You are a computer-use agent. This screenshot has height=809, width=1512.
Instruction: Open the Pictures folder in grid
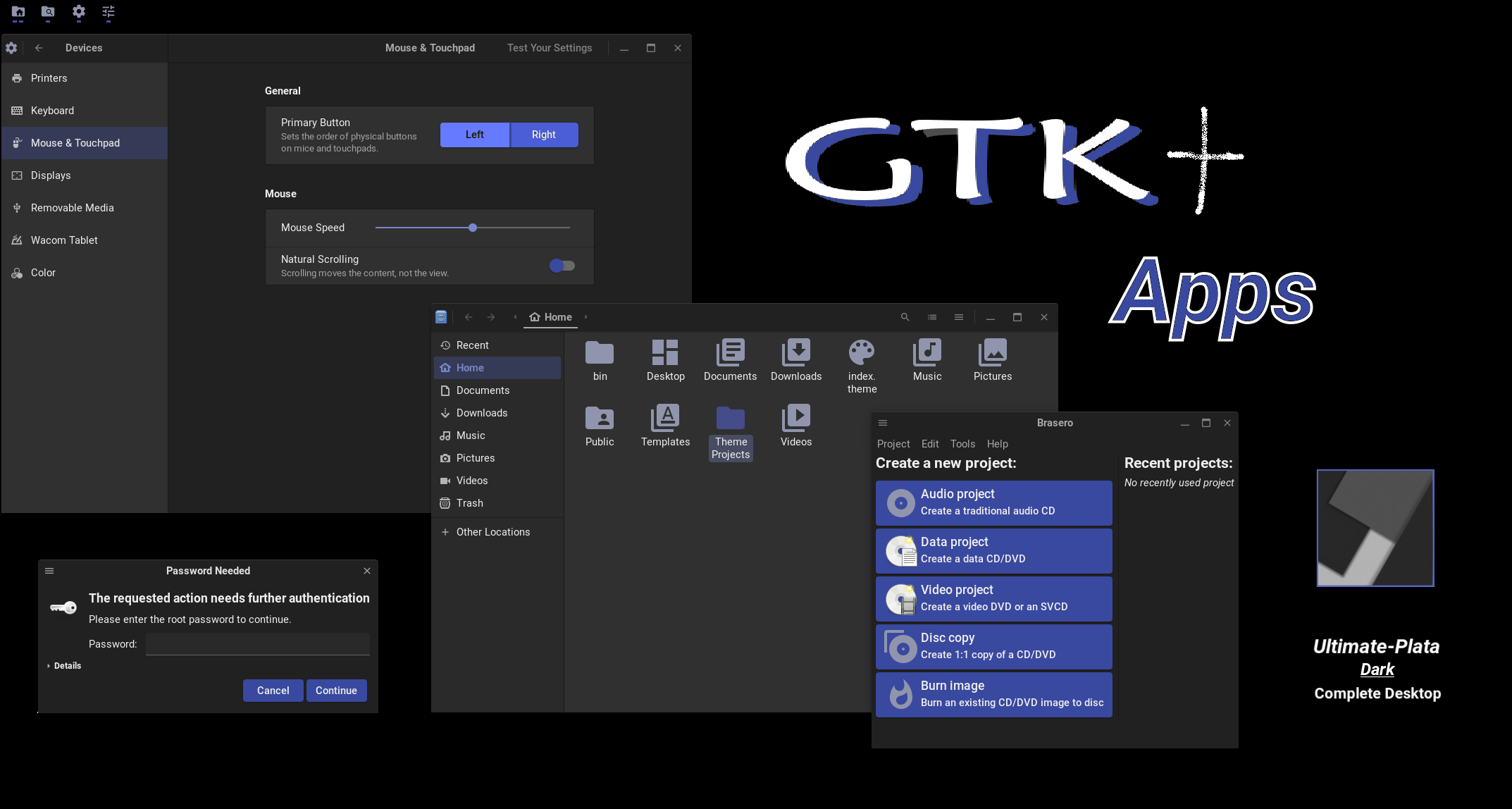[x=993, y=361]
